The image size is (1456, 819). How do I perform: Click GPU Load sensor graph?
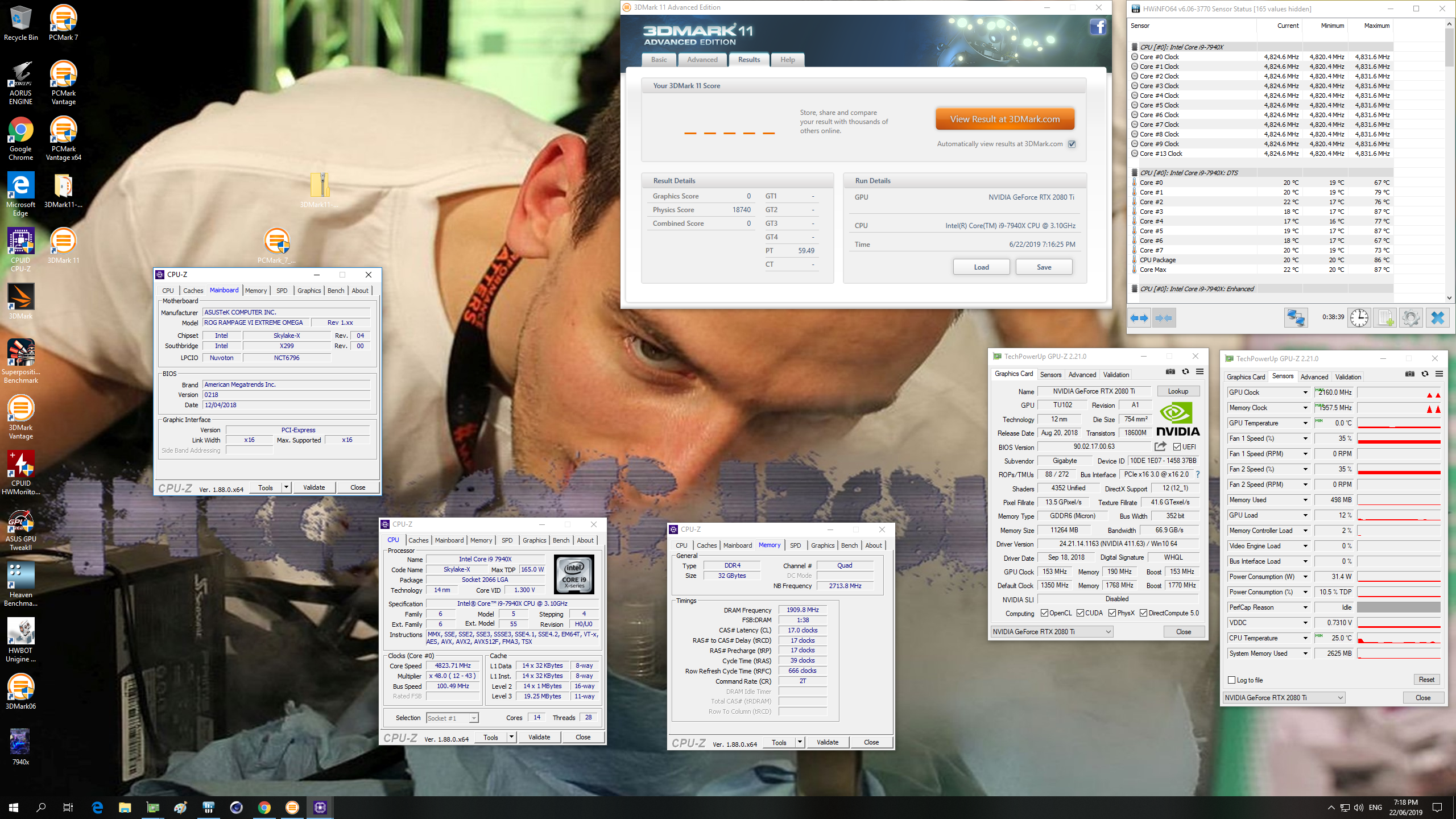point(1399,515)
